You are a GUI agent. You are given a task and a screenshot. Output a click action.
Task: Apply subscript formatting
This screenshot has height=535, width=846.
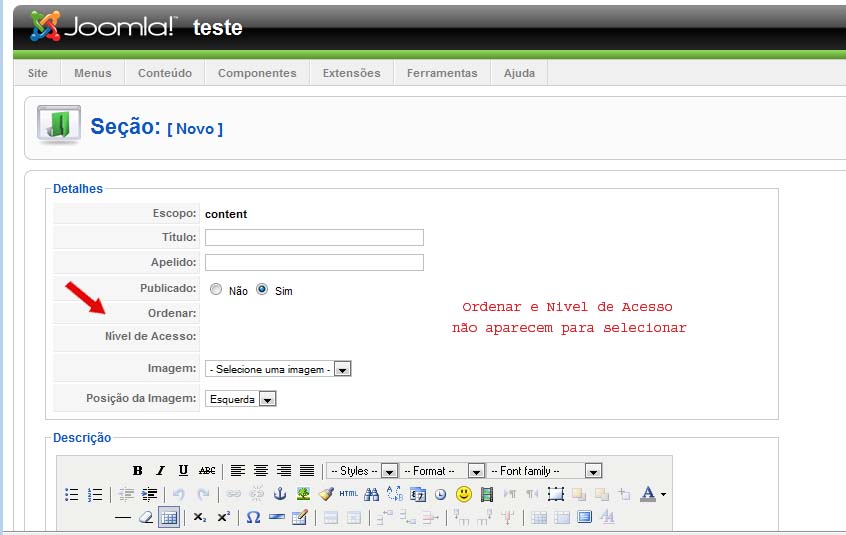[x=200, y=518]
